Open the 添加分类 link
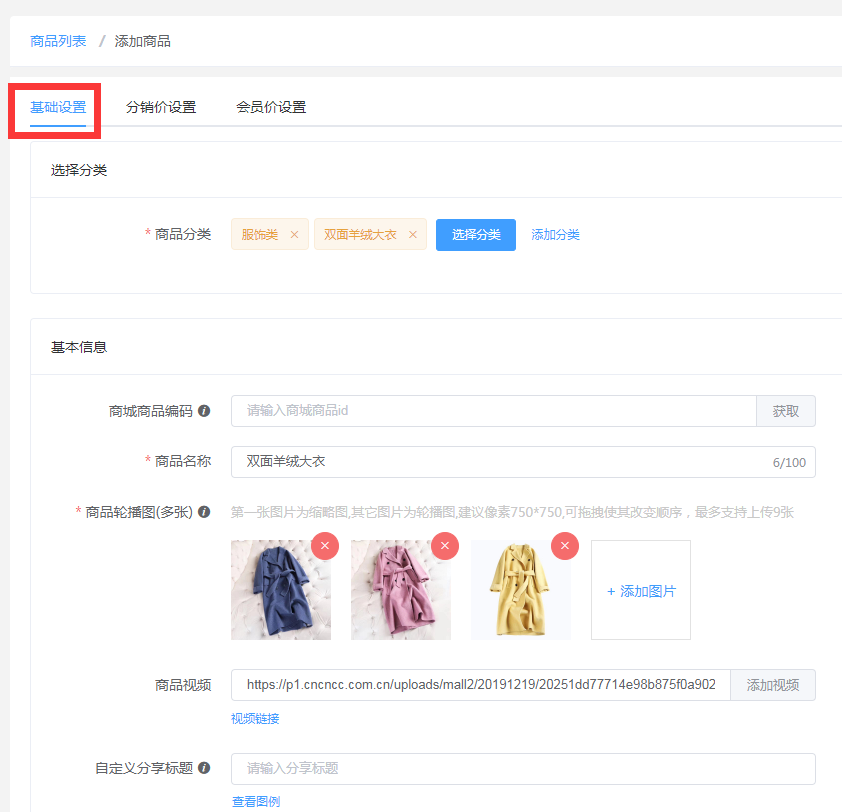 click(x=555, y=235)
